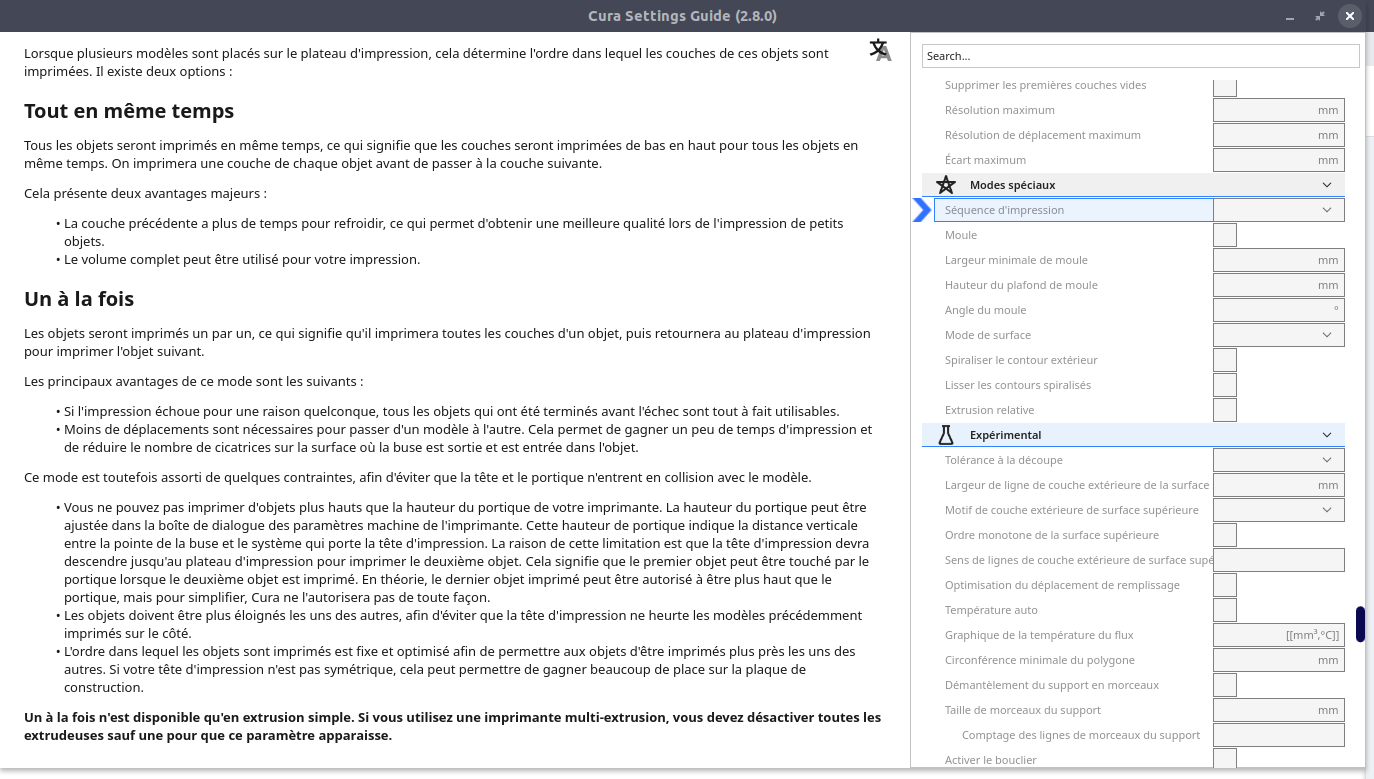Click Comptage des lignes de morceaux field
The height and width of the screenshot is (779, 1374).
click(x=1279, y=735)
